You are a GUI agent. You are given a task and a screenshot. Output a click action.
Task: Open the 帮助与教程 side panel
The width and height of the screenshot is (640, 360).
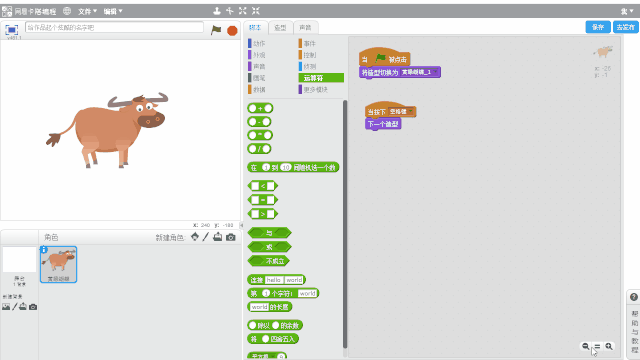click(634, 332)
